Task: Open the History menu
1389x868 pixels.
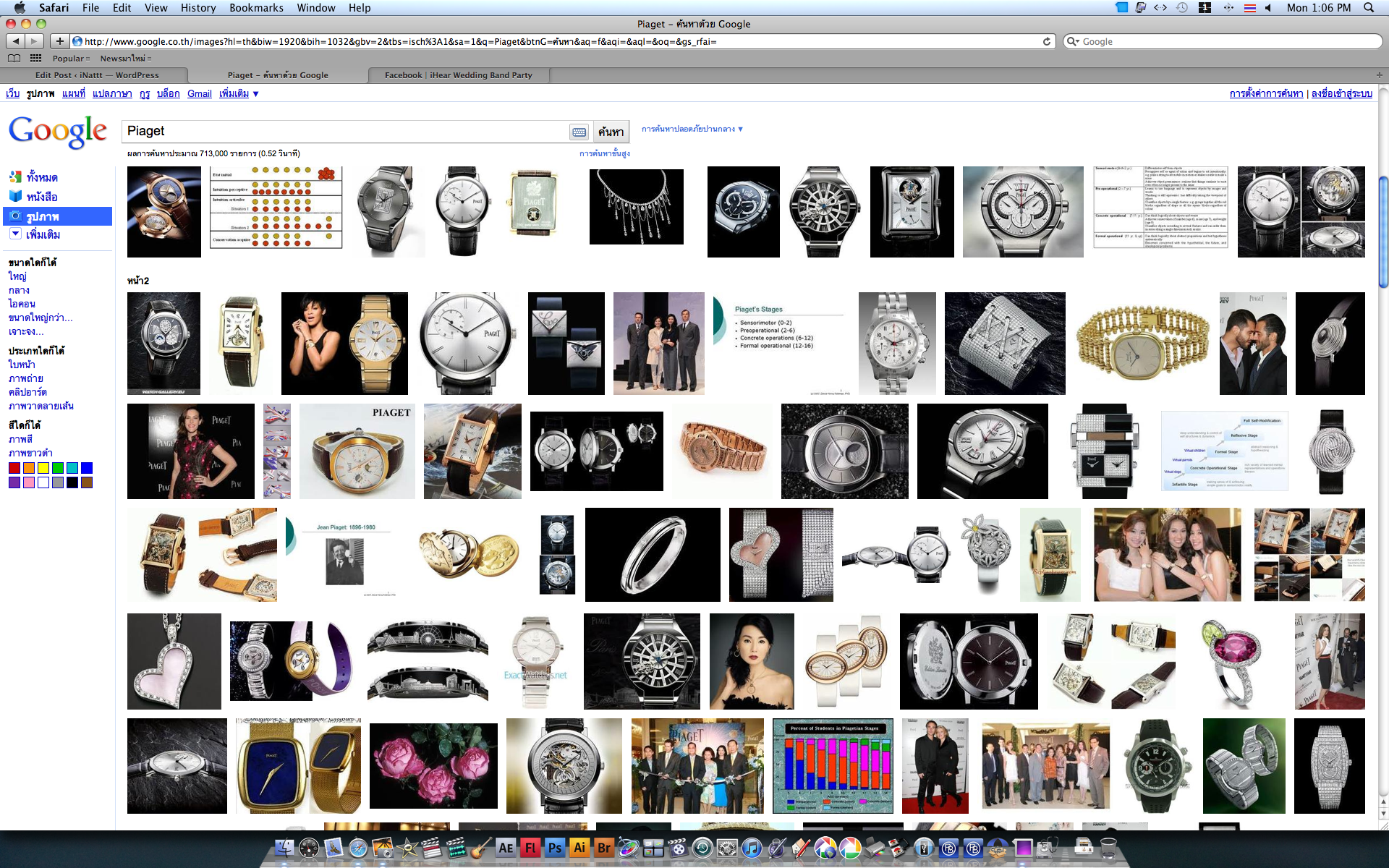Action: click(198, 7)
